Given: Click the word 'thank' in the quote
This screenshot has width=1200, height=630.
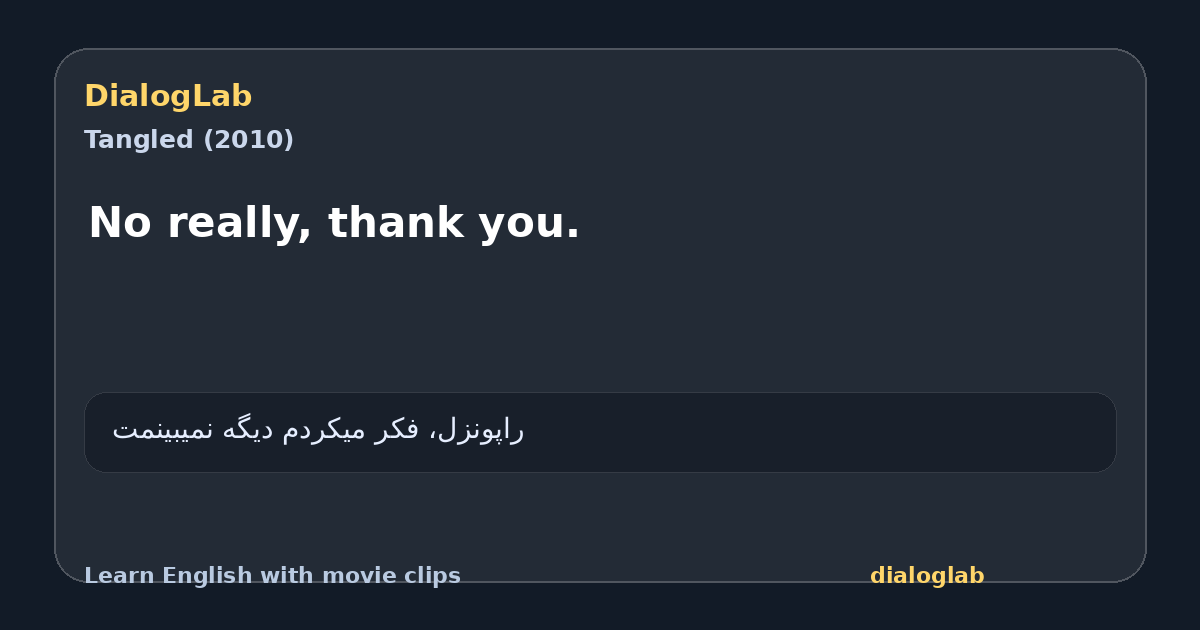Looking at the screenshot, I should 397,223.
